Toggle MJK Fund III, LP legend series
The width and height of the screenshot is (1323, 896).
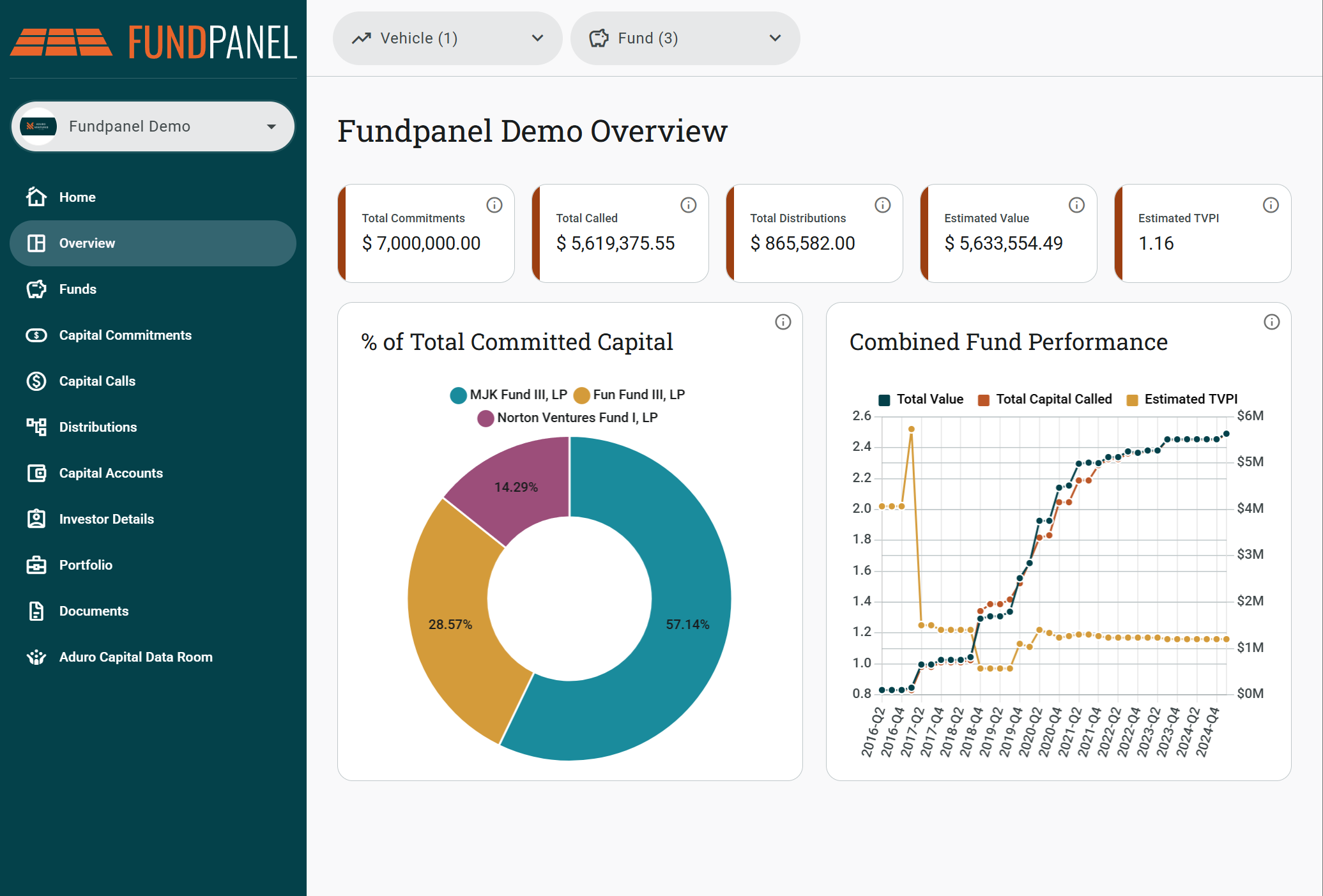coord(509,395)
